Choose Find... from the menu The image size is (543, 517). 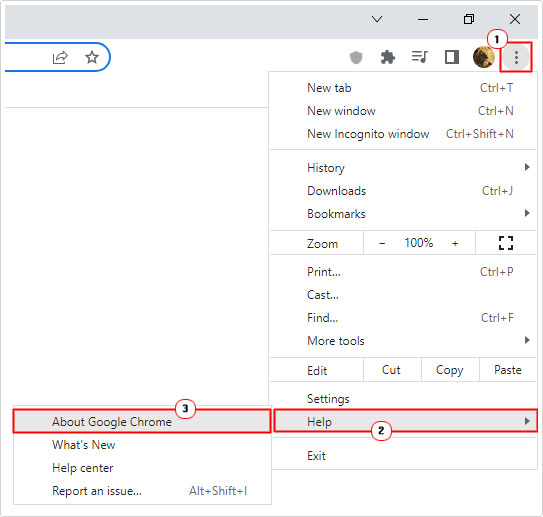pos(403,318)
